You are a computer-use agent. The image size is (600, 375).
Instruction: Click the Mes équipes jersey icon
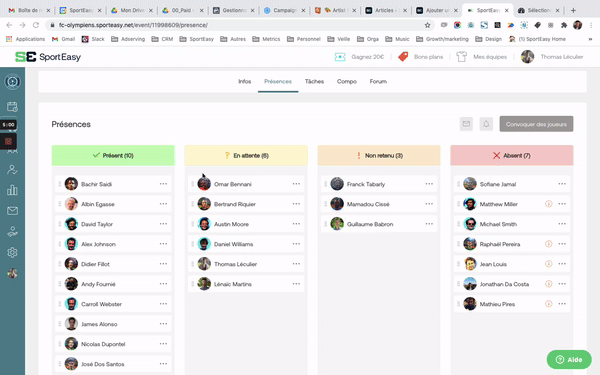click(461, 57)
